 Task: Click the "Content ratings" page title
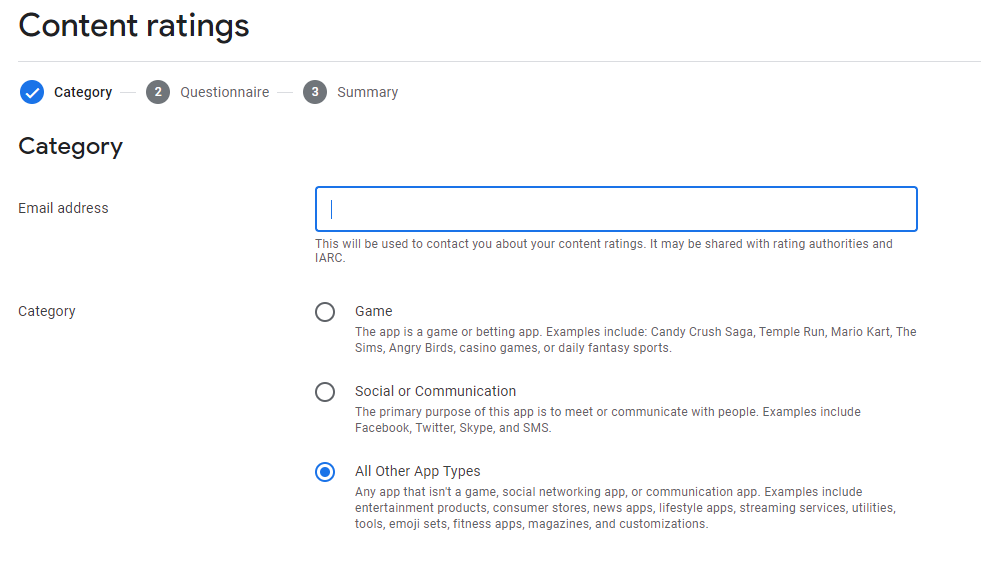click(133, 25)
